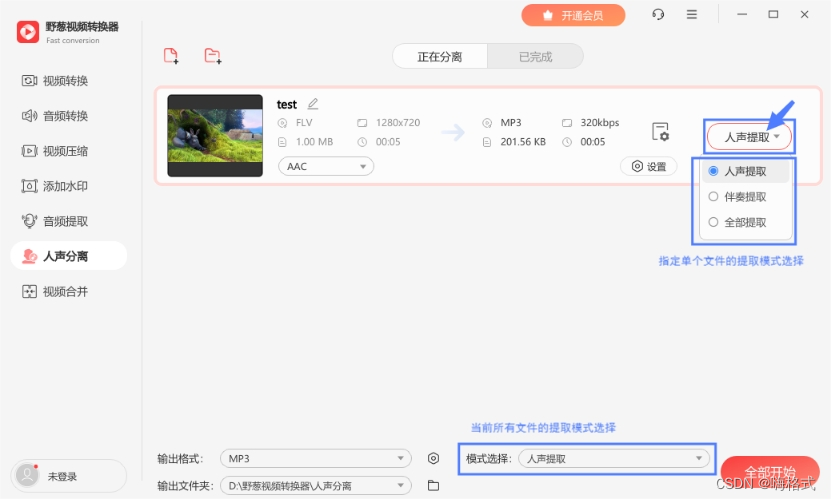Switch to 已完成 tab
Screen dimensions: 831x500
coord(535,56)
